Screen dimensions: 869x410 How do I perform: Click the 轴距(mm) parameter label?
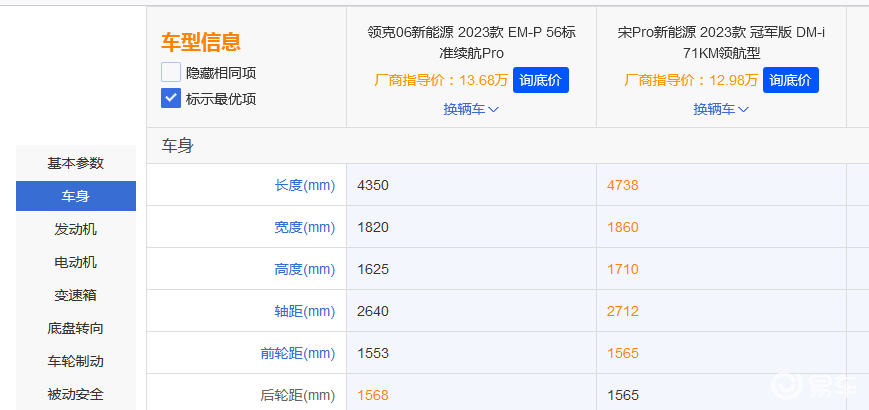(x=305, y=311)
